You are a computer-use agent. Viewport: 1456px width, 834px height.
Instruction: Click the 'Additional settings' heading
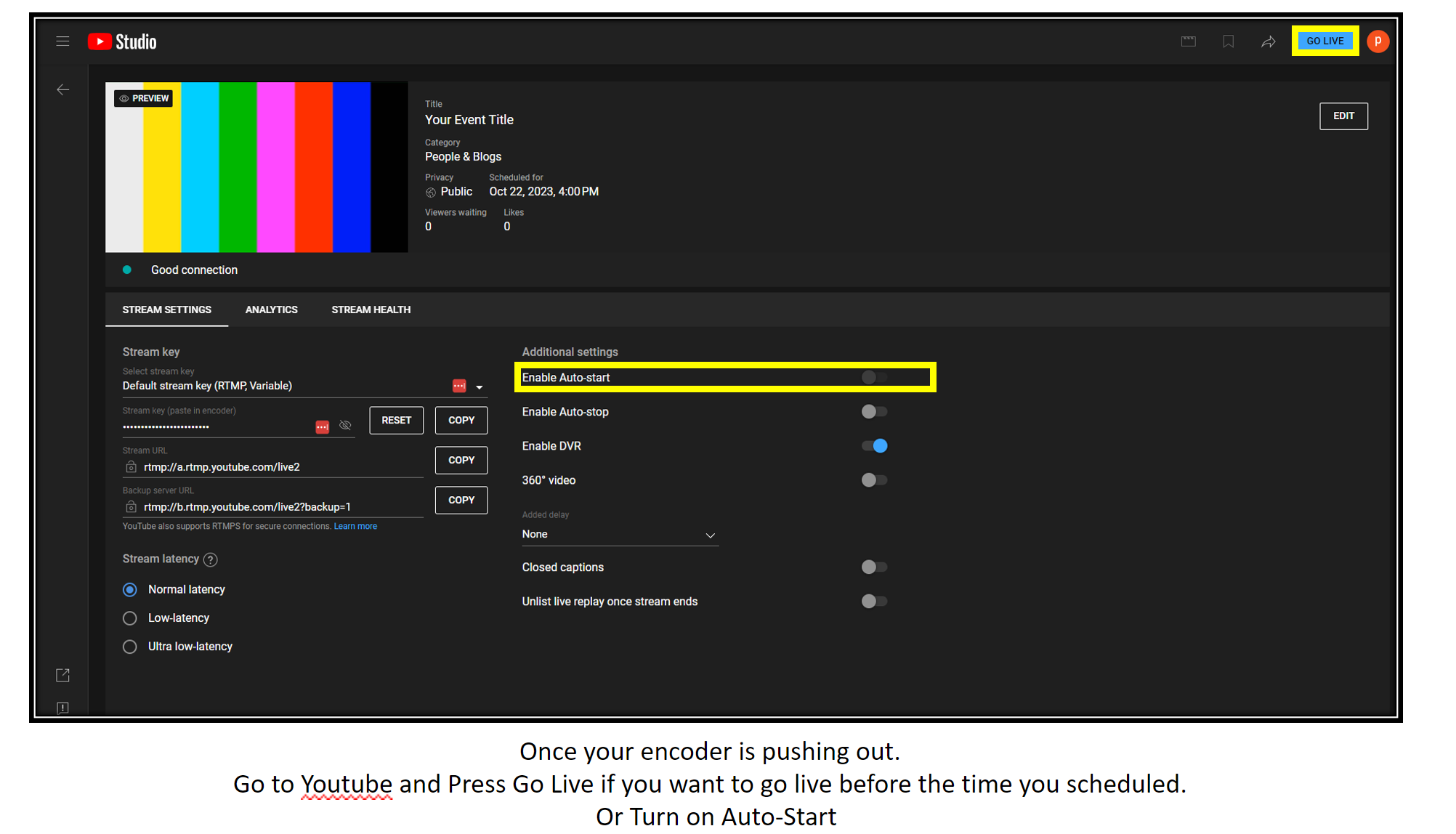[570, 352]
